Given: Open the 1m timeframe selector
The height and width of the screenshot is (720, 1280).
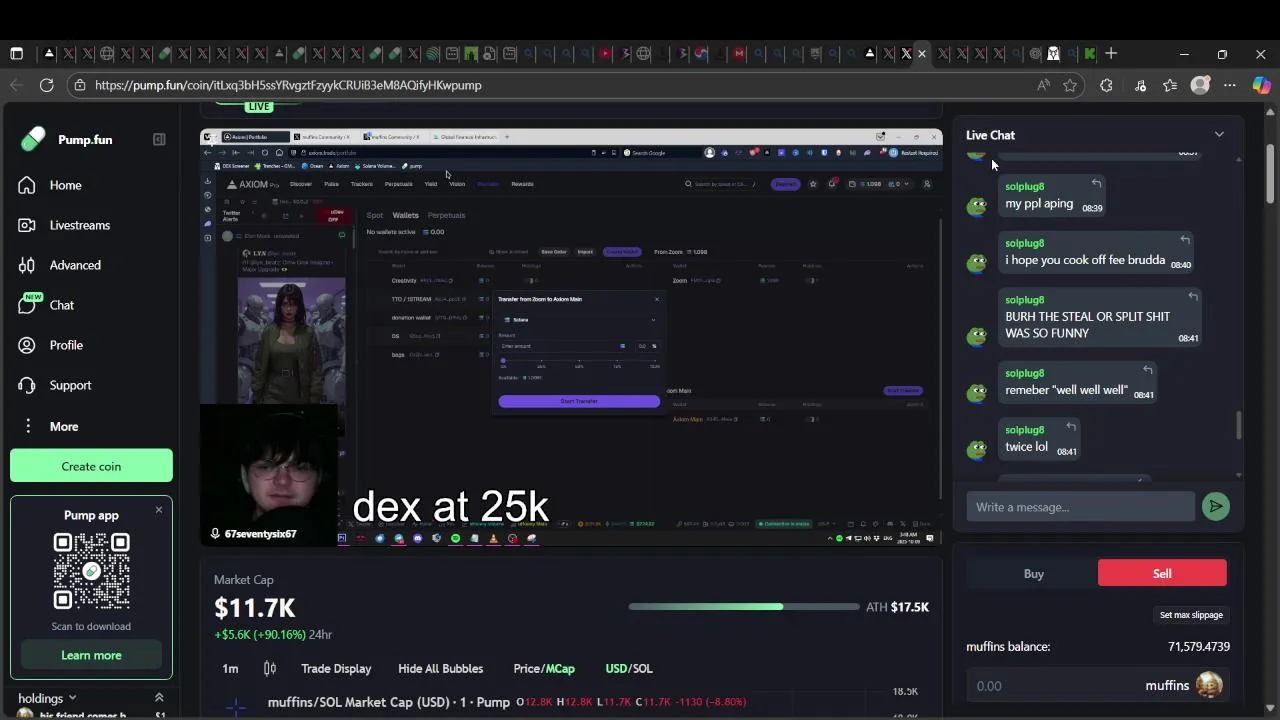Looking at the screenshot, I should coord(230,669).
